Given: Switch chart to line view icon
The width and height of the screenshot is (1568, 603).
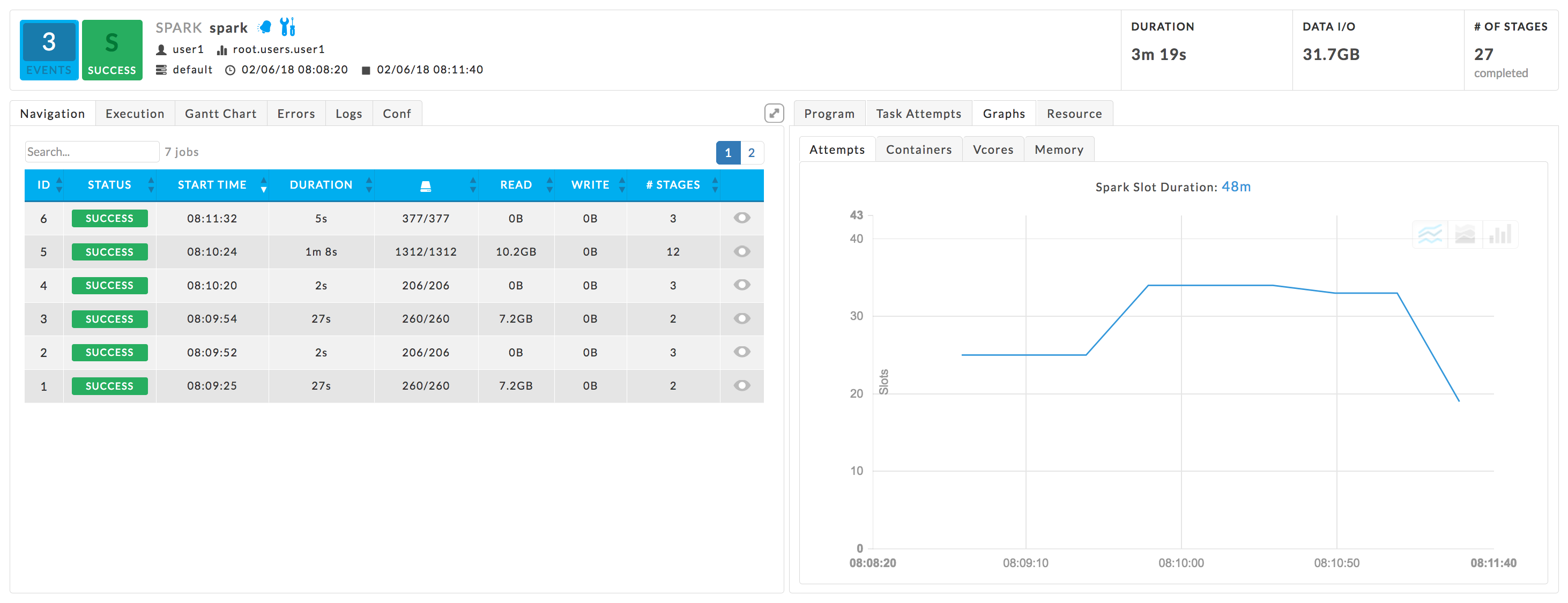Looking at the screenshot, I should (x=1430, y=234).
